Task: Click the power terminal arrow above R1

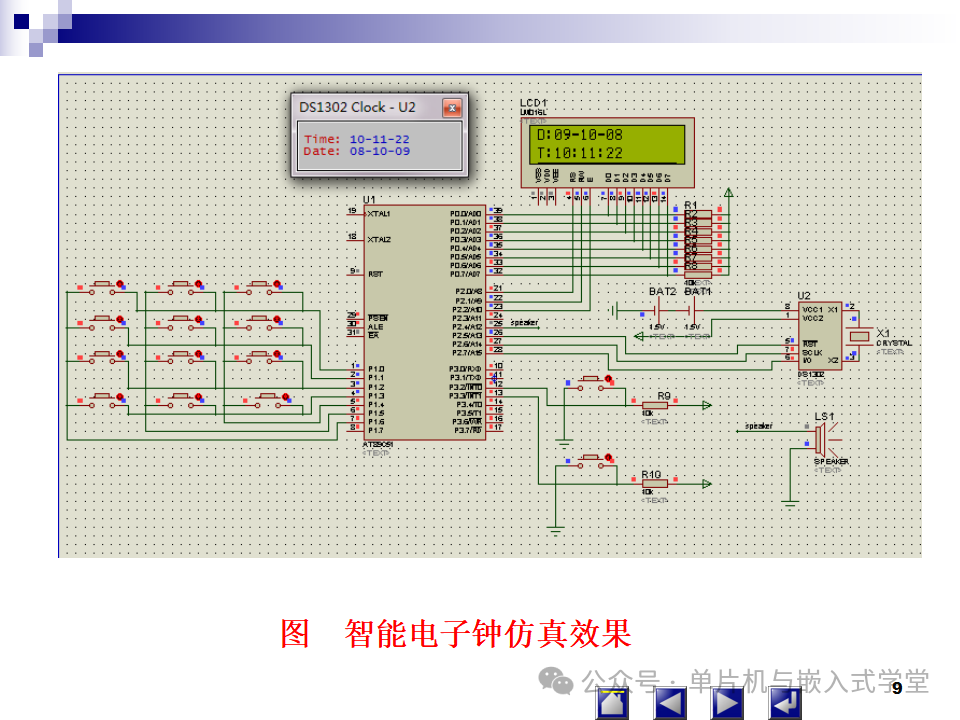Action: click(729, 193)
